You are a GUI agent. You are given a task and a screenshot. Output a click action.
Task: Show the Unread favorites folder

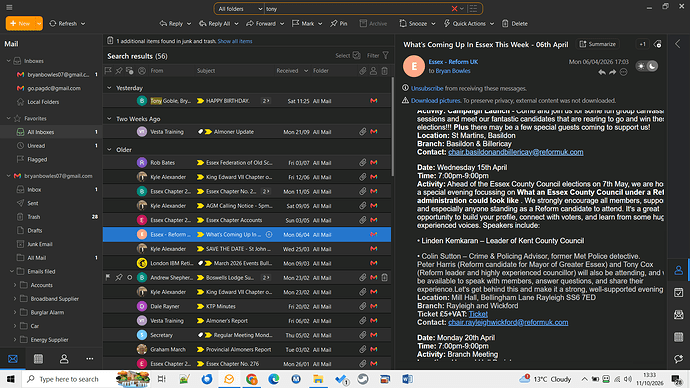pyautogui.click(x=36, y=146)
